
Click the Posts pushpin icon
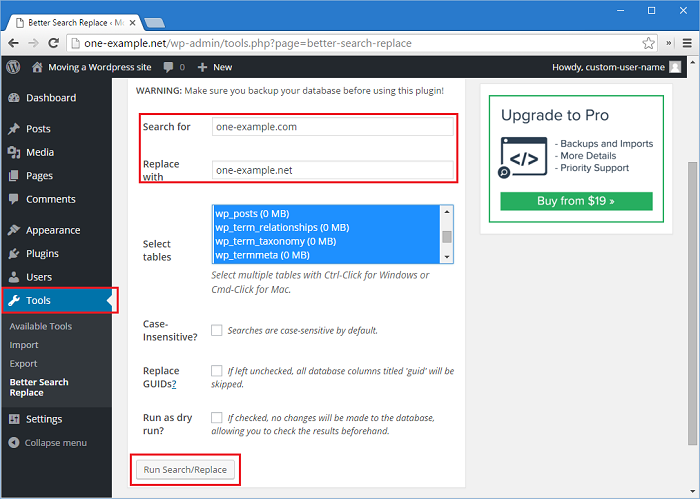click(14, 129)
